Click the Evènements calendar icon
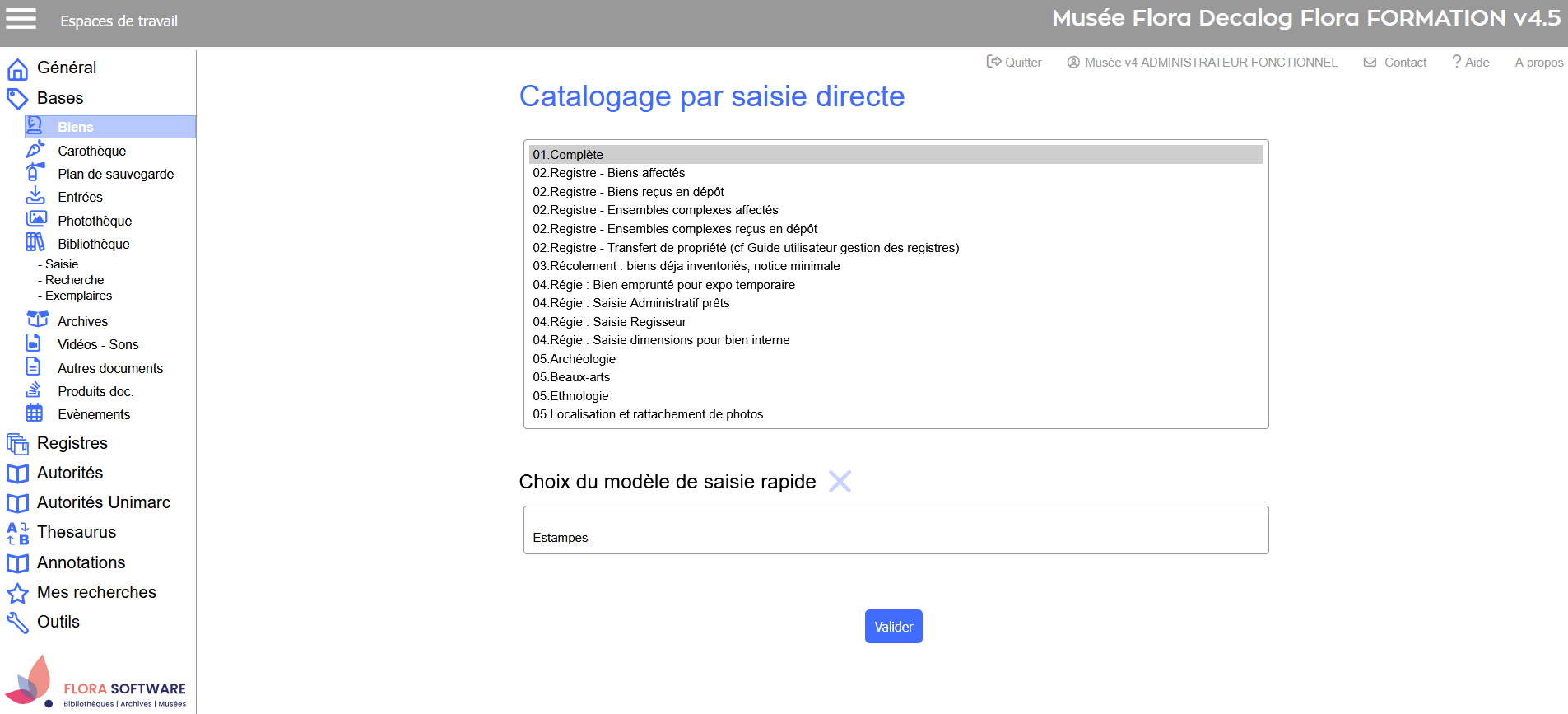 pos(35,413)
